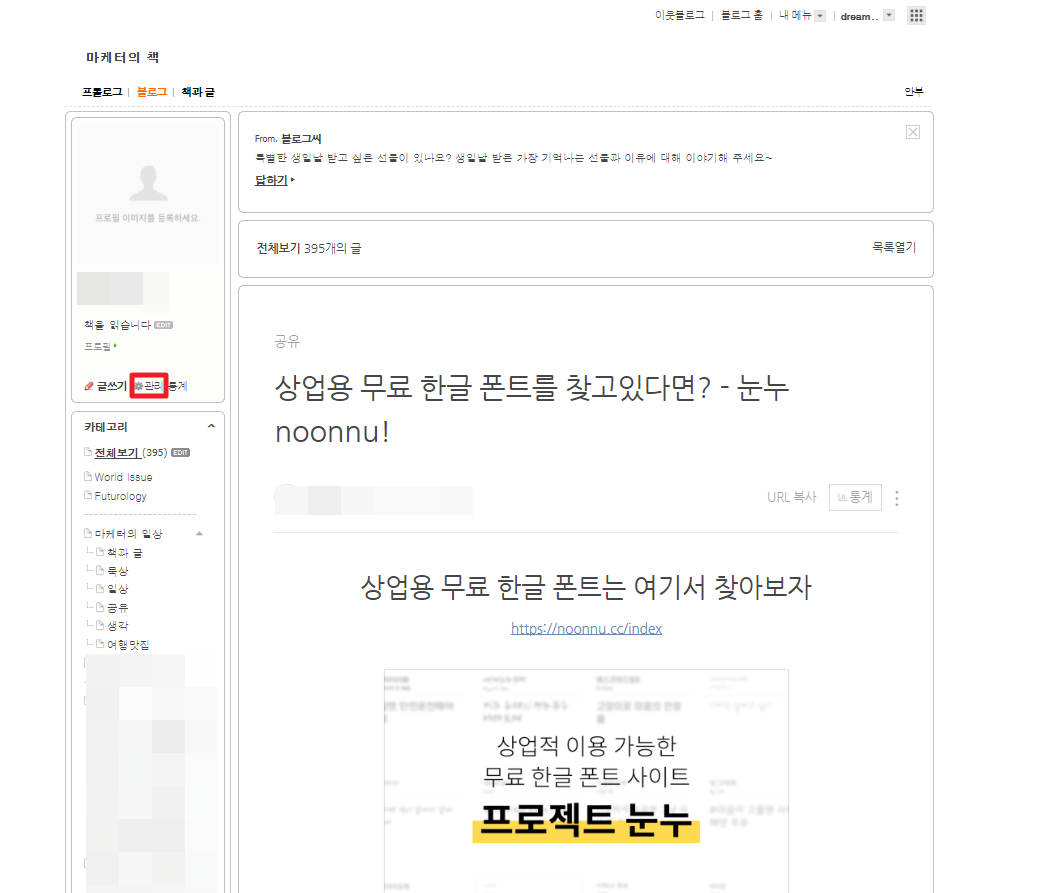
Task: Click the 내 메뉴 label
Action: click(795, 16)
